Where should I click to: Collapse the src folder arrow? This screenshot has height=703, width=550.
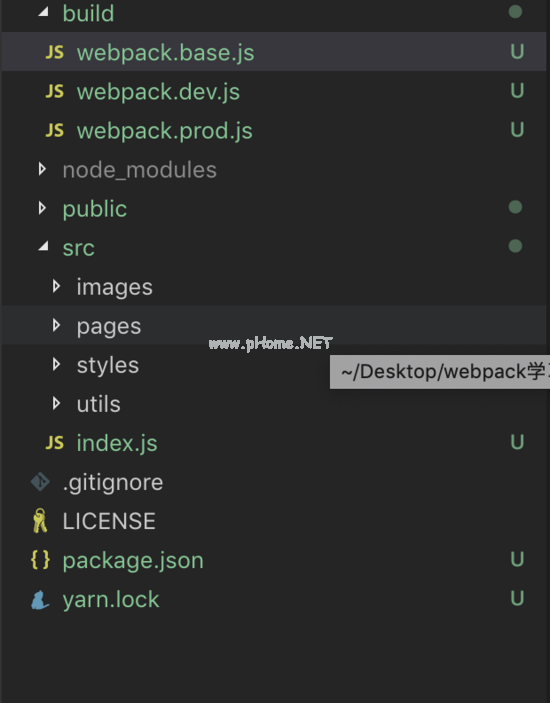point(43,246)
